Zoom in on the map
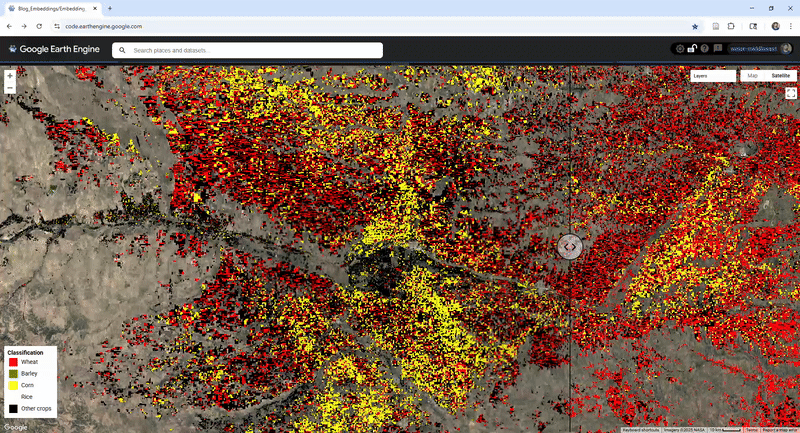The height and width of the screenshot is (433, 800). pyautogui.click(x=10, y=75)
